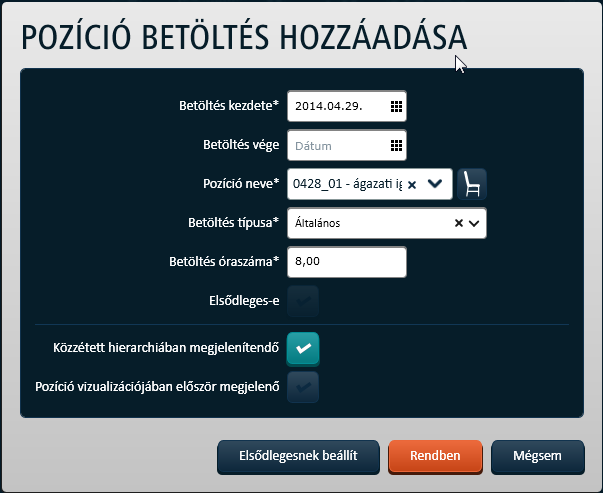
Task: Click the 0428_01 position name text
Action: (x=346, y=184)
